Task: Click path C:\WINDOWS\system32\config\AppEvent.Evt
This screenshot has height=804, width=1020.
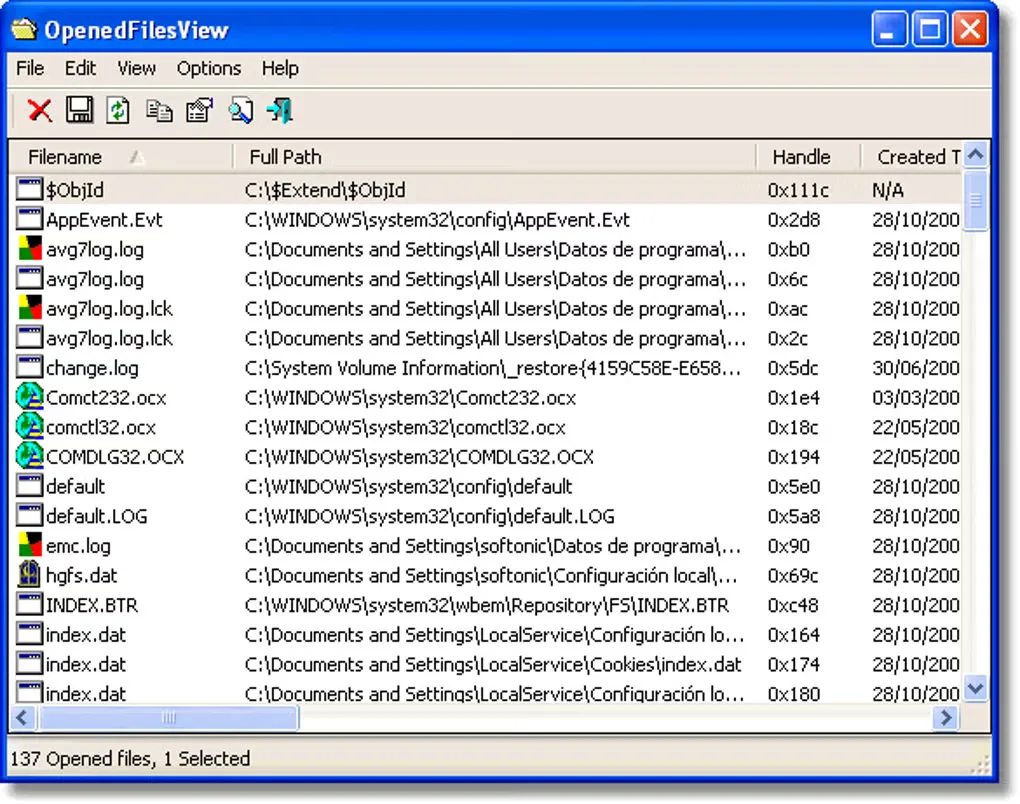Action: [x=437, y=220]
